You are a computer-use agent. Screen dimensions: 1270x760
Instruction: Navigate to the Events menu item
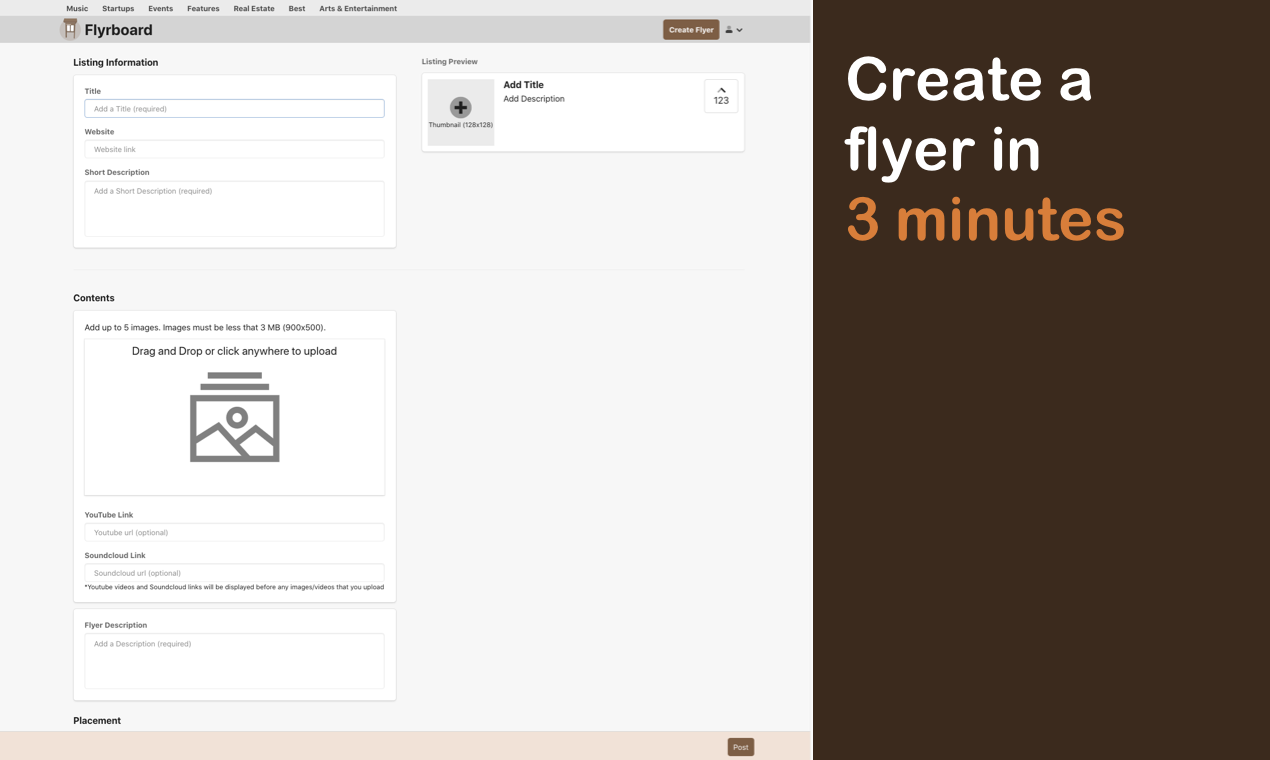click(x=160, y=8)
